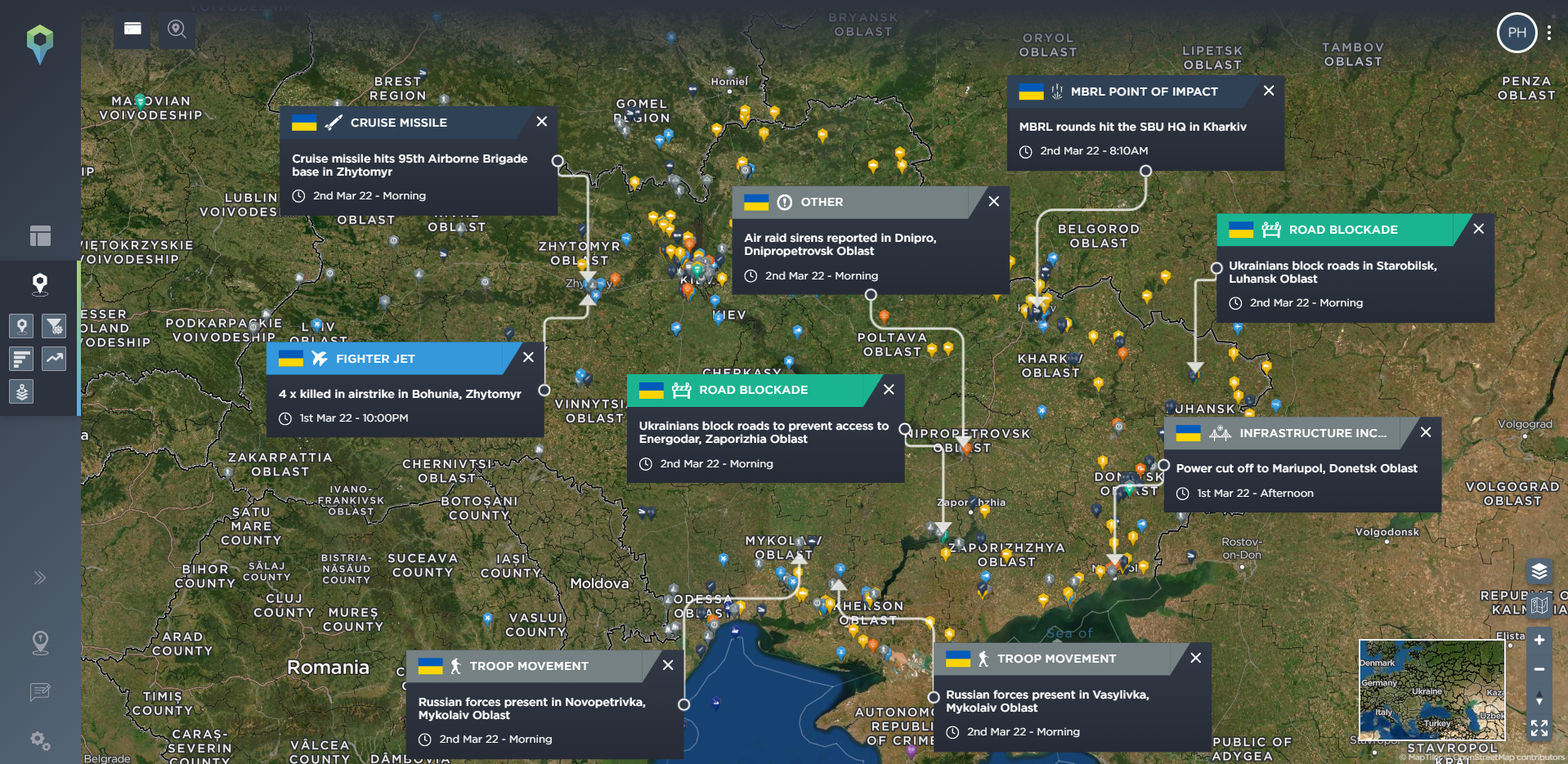
Task: Close the Infrastructure Incident popup
Action: tap(1426, 432)
